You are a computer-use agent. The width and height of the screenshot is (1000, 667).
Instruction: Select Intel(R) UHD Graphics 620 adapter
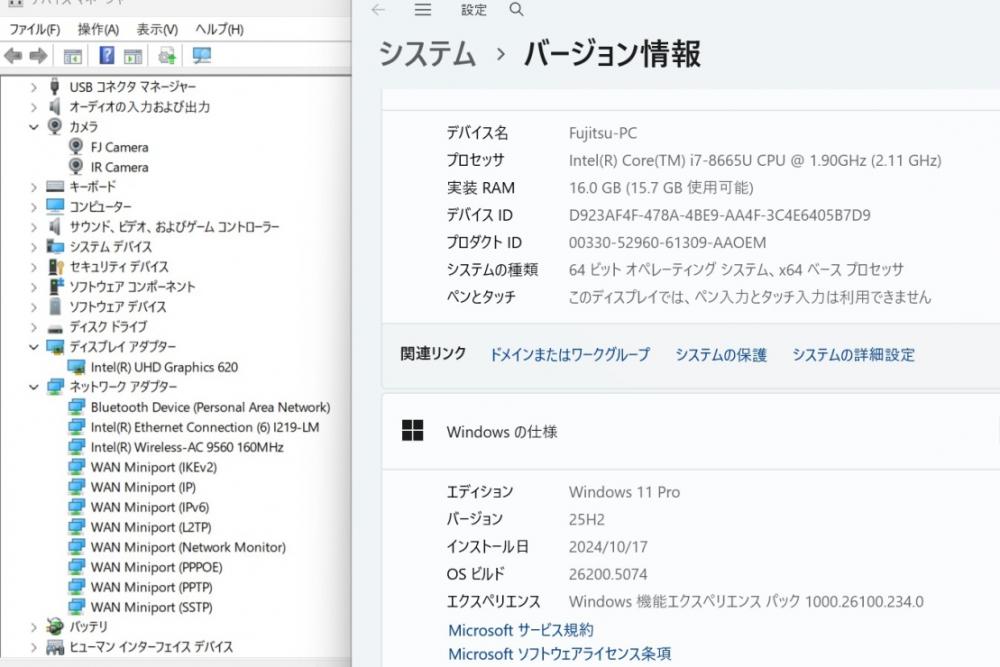click(x=164, y=367)
